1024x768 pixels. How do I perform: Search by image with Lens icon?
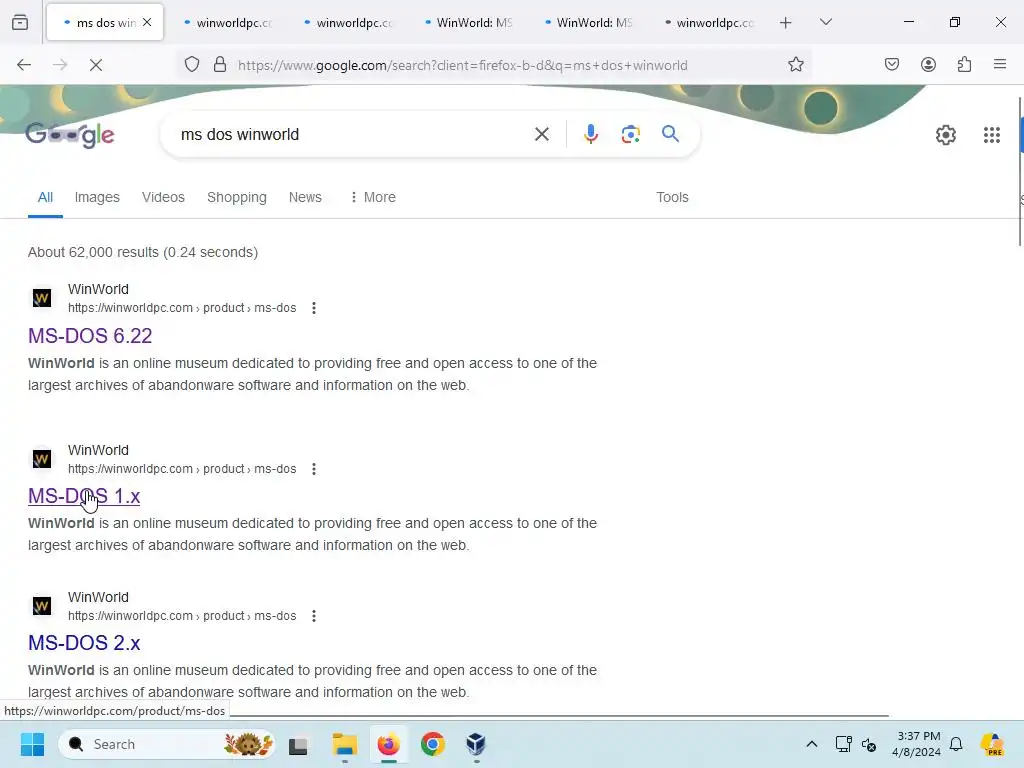630,135
